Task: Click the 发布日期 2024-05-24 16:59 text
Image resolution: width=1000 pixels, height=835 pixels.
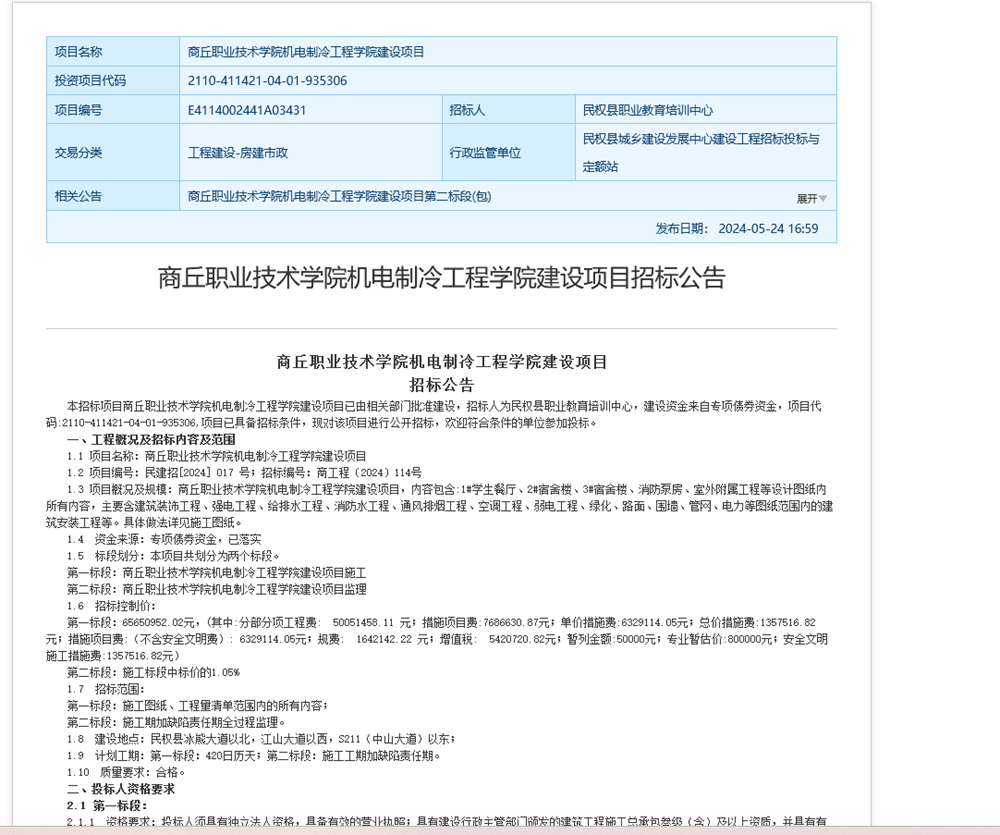Action: pos(737,228)
